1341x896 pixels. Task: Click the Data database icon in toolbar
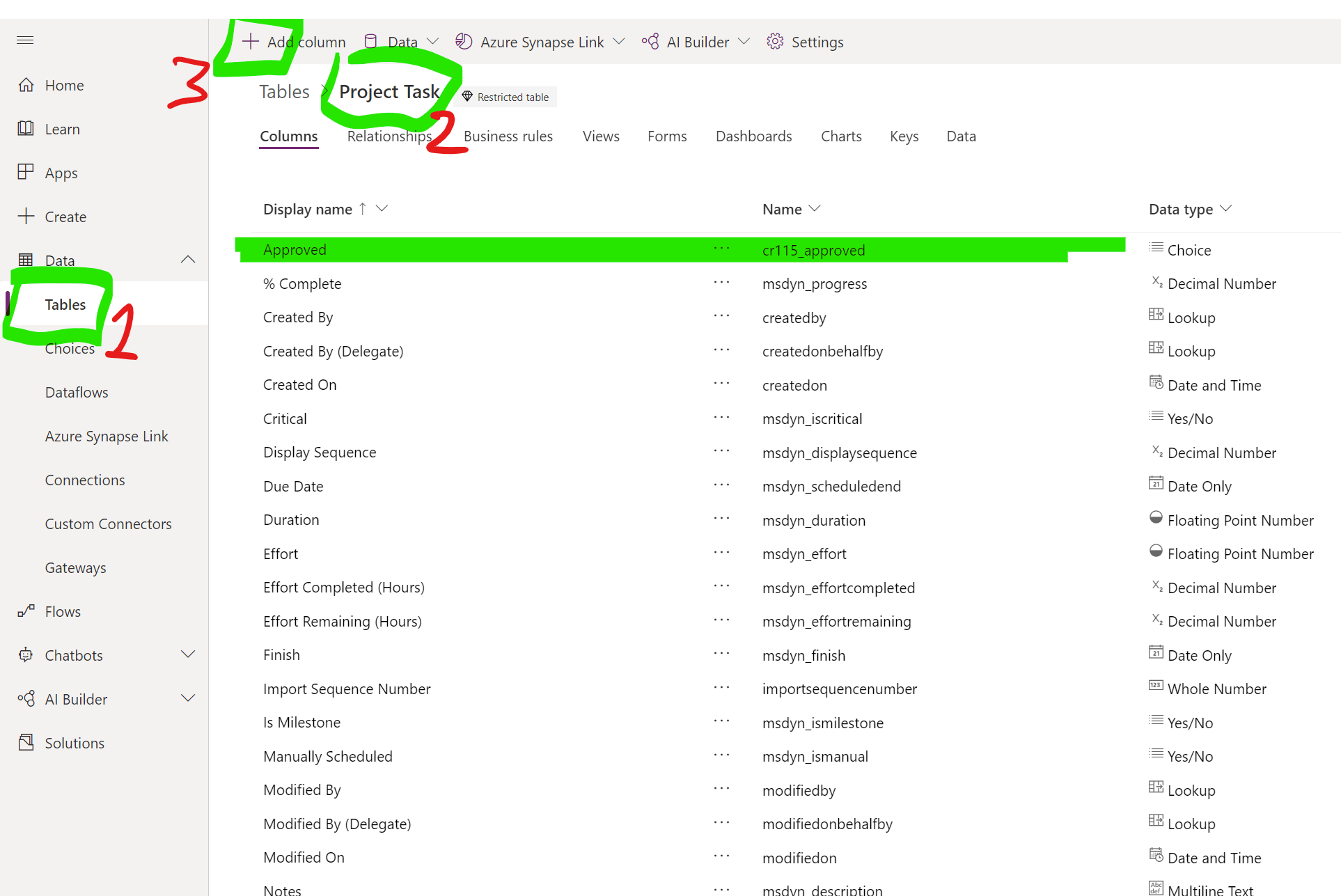click(x=371, y=42)
